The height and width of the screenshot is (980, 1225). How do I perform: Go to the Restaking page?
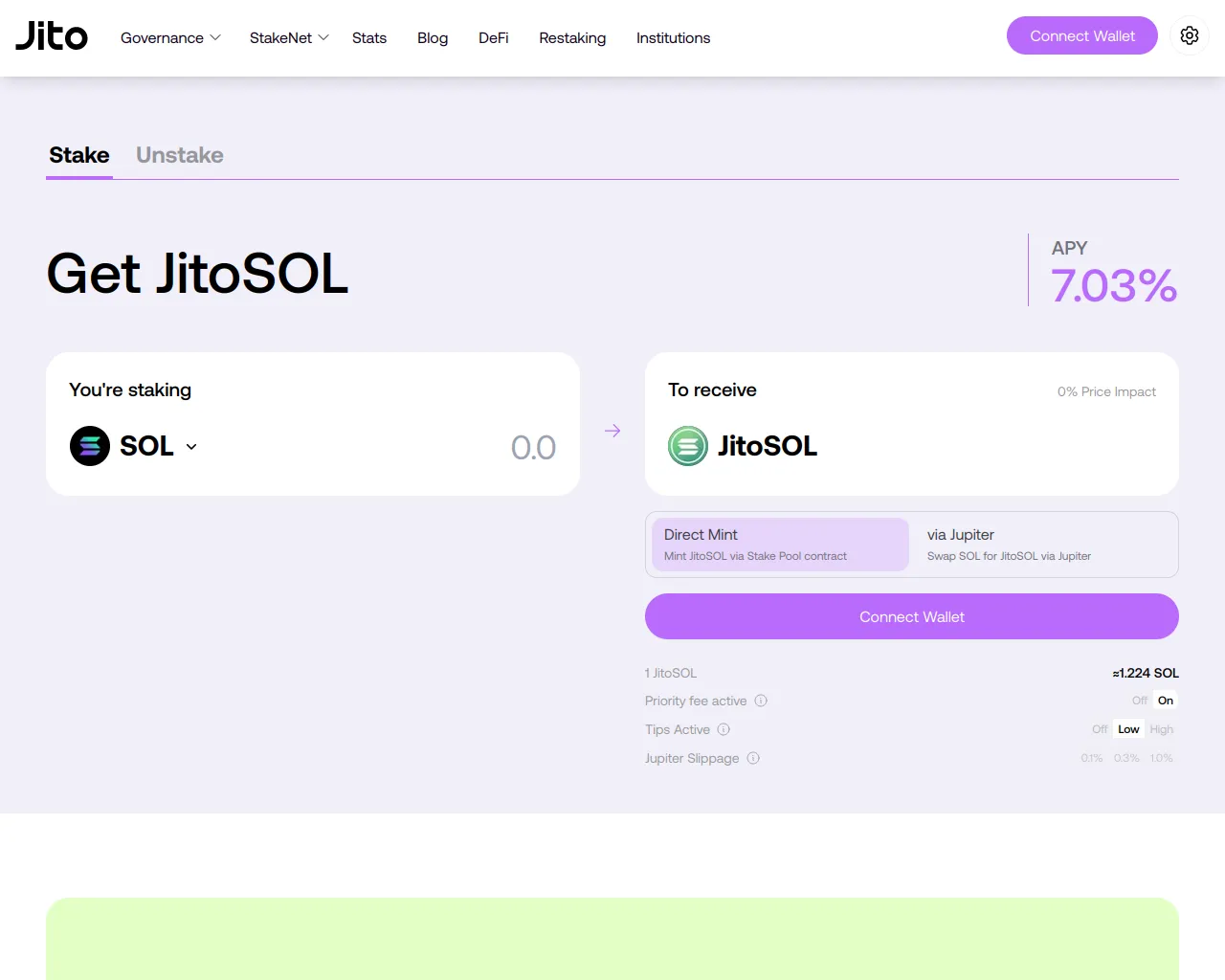pos(572,37)
